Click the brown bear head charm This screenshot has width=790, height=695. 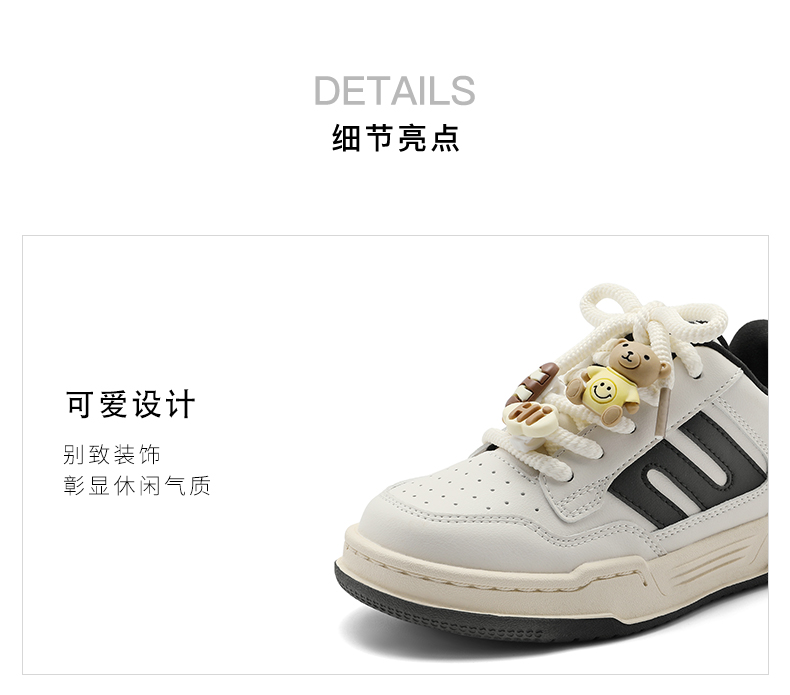click(x=632, y=362)
